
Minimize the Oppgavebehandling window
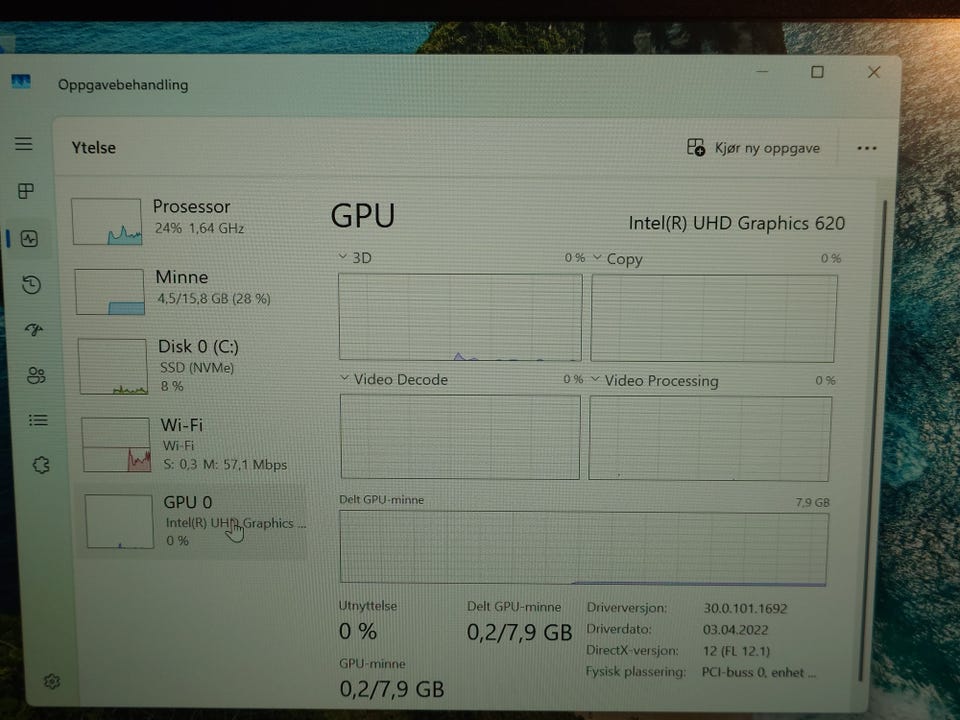(762, 72)
